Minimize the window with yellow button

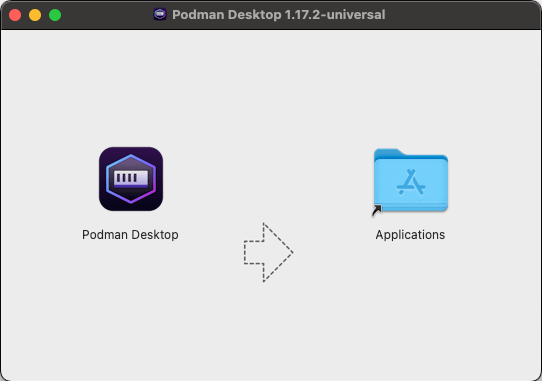35,15
